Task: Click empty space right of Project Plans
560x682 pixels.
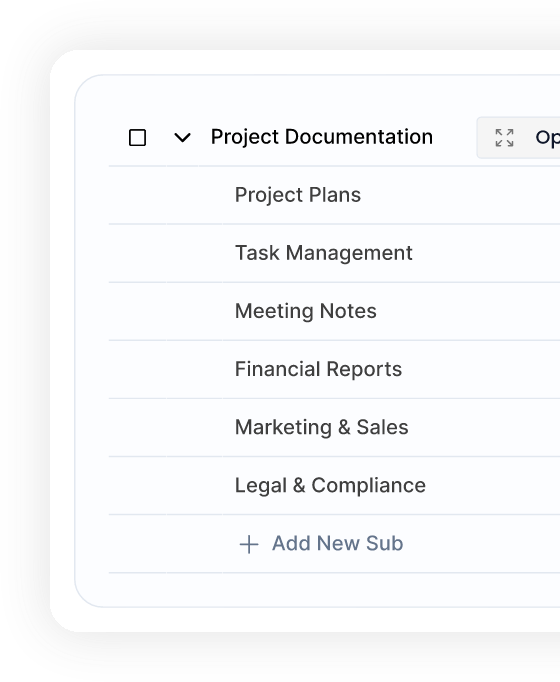Action: pyautogui.click(x=460, y=195)
